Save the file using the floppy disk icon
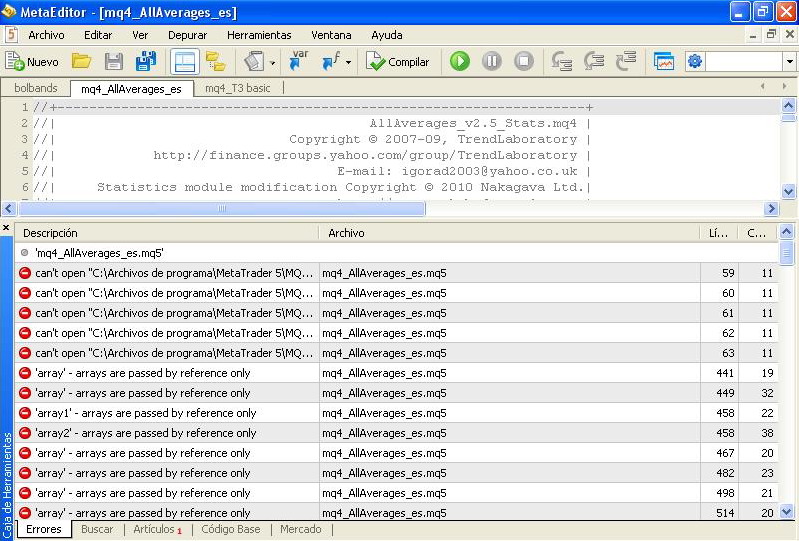Screen dimensions: 799x541 click(114, 62)
